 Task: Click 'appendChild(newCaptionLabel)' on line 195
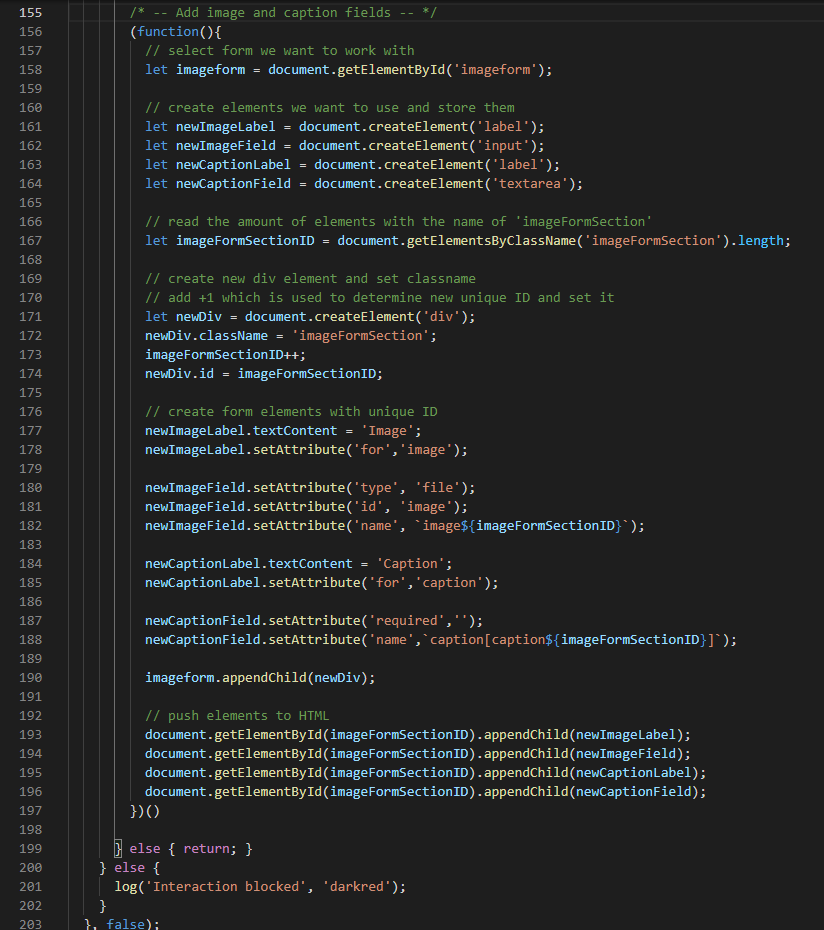591,772
